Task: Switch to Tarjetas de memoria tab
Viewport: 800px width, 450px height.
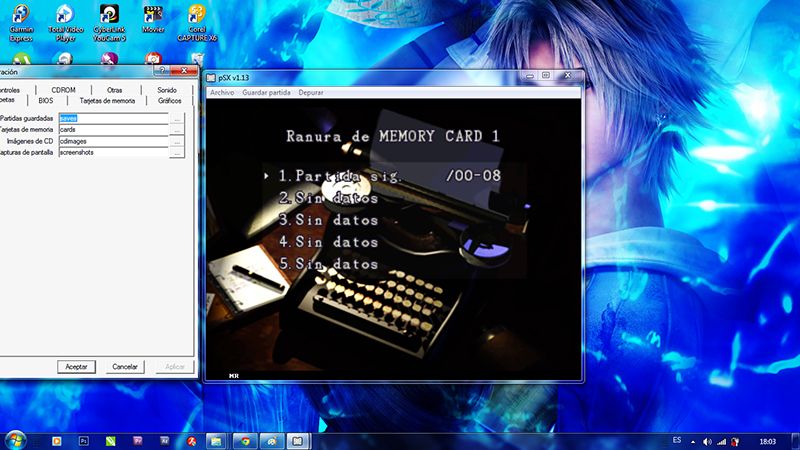Action: 107,101
